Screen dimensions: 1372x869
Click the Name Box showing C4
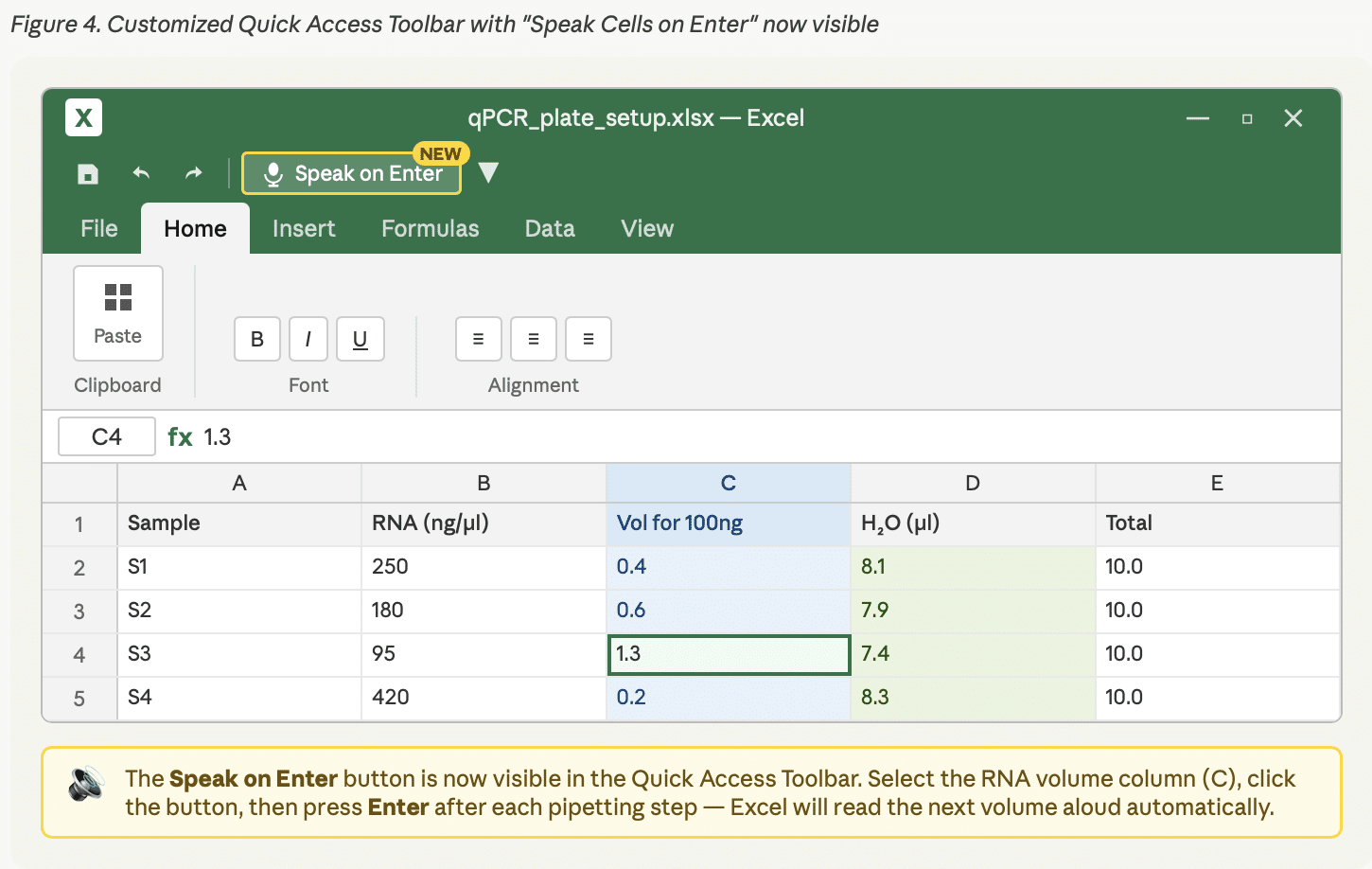pos(107,436)
